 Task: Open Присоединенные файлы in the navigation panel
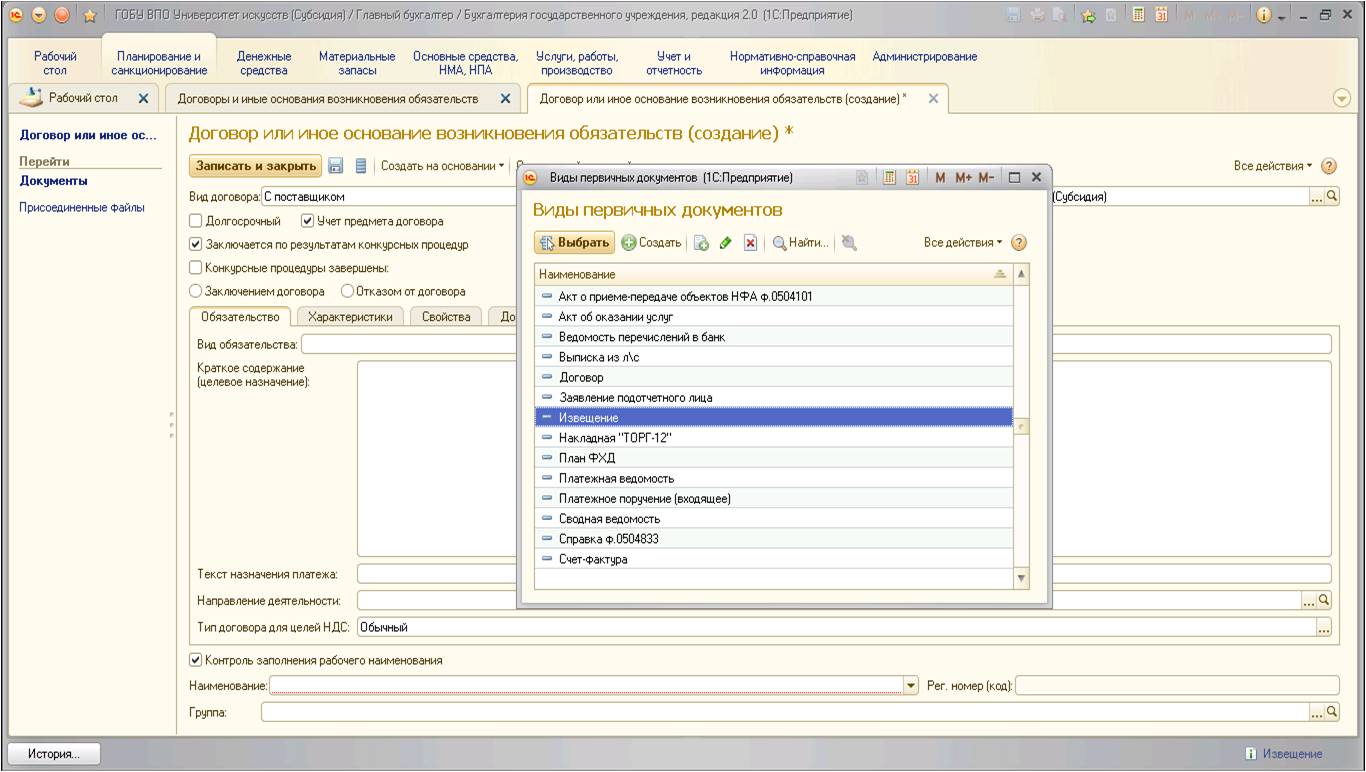pyautogui.click(x=82, y=208)
